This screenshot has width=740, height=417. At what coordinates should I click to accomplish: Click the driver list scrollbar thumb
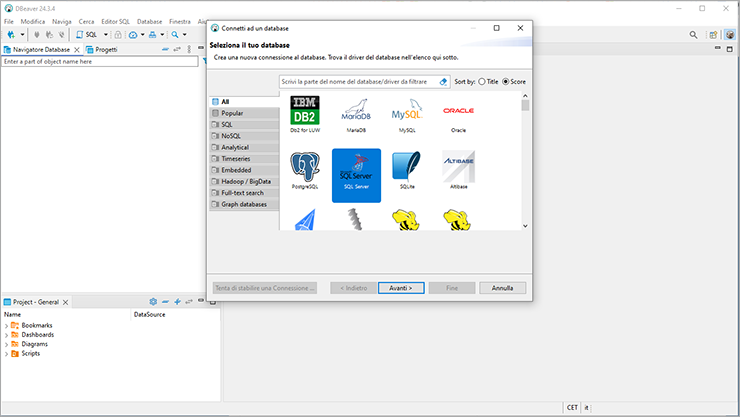(x=525, y=105)
